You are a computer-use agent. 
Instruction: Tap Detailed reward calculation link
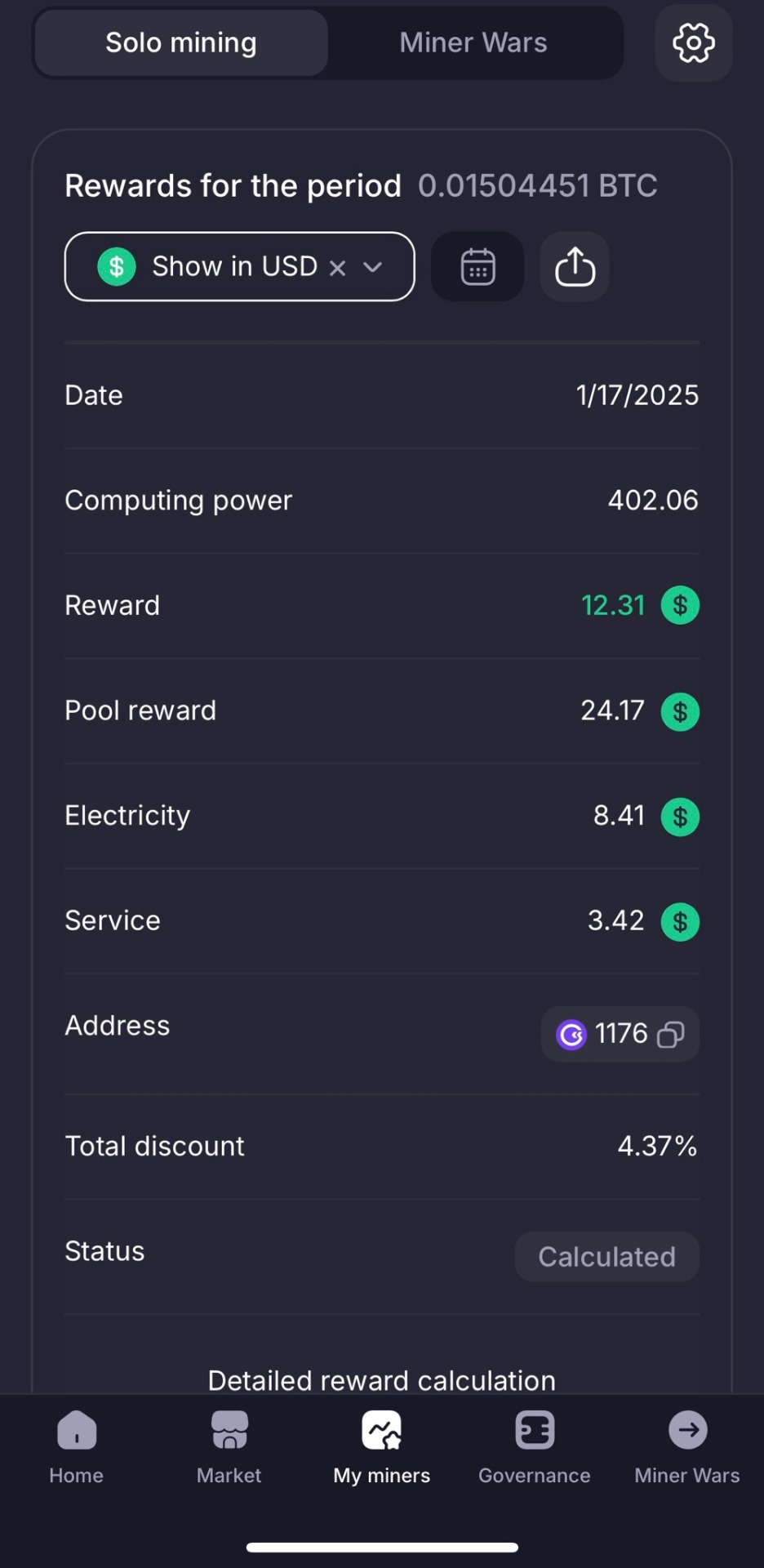click(x=382, y=1380)
